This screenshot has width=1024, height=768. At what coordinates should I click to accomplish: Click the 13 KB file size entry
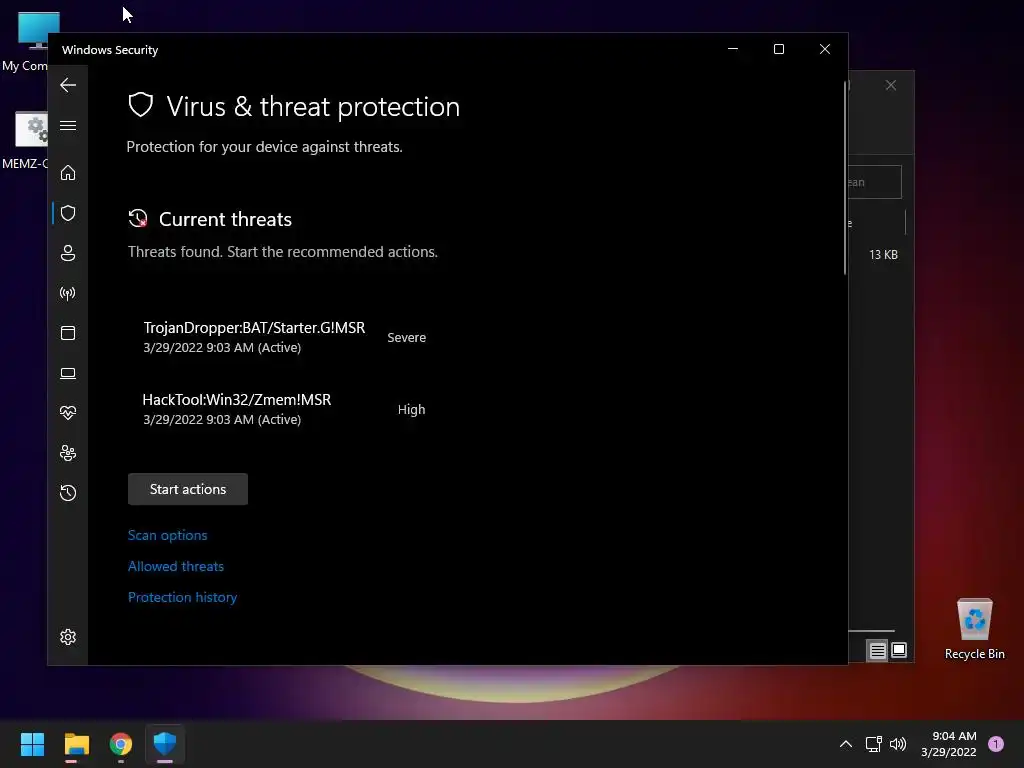click(x=883, y=255)
